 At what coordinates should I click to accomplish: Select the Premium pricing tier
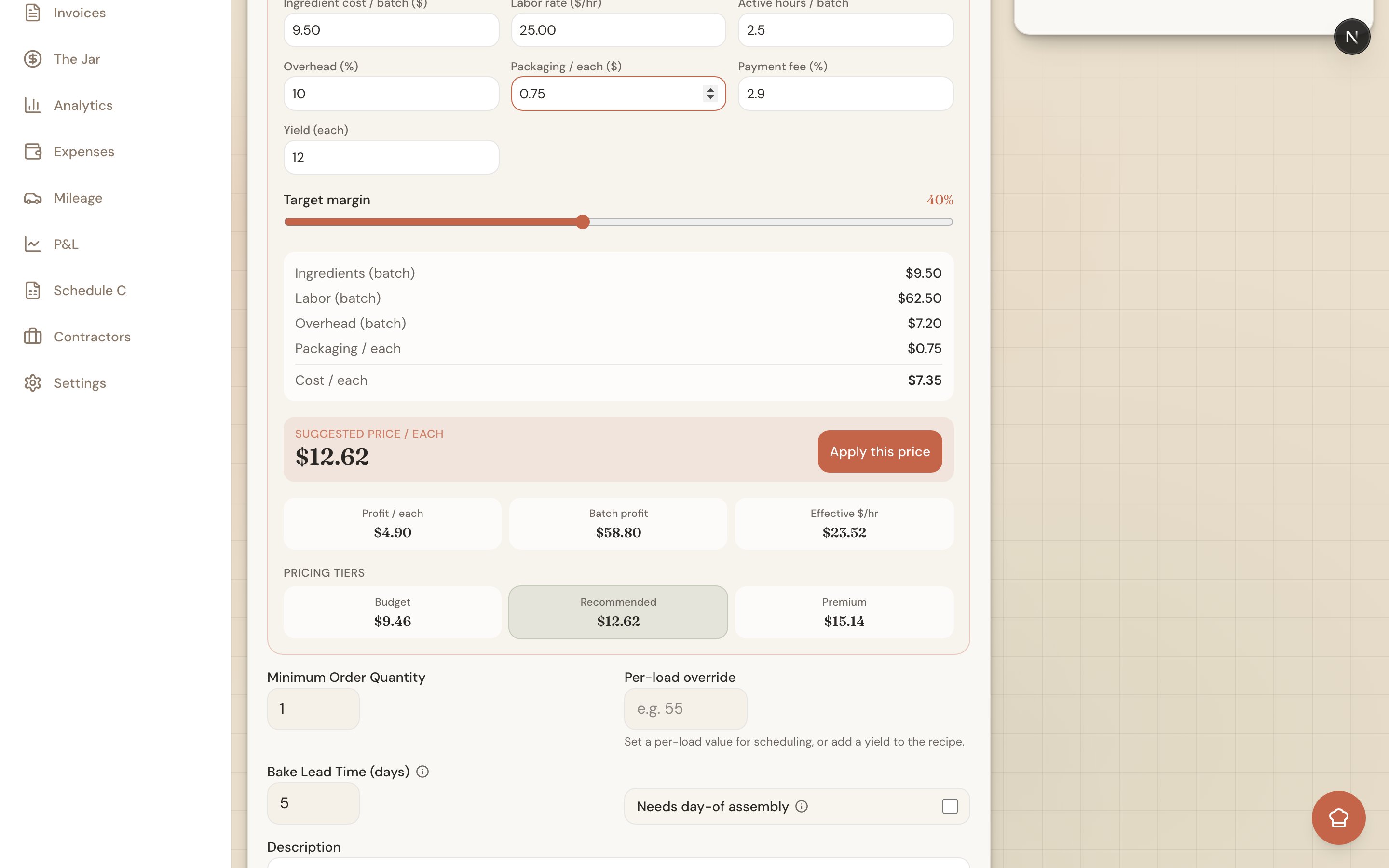click(844, 612)
